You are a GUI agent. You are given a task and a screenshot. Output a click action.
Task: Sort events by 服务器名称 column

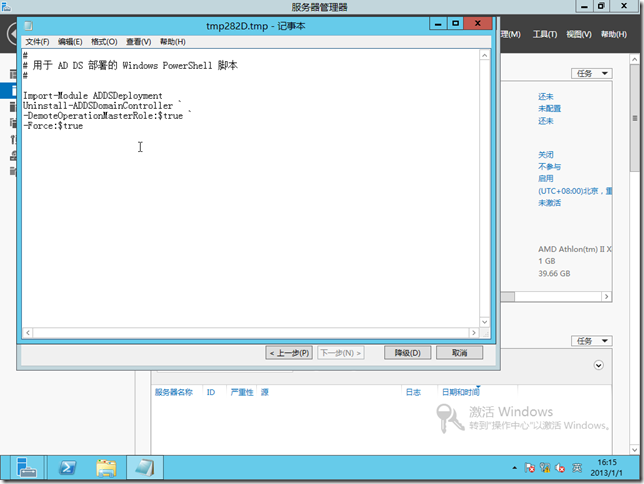[173, 392]
